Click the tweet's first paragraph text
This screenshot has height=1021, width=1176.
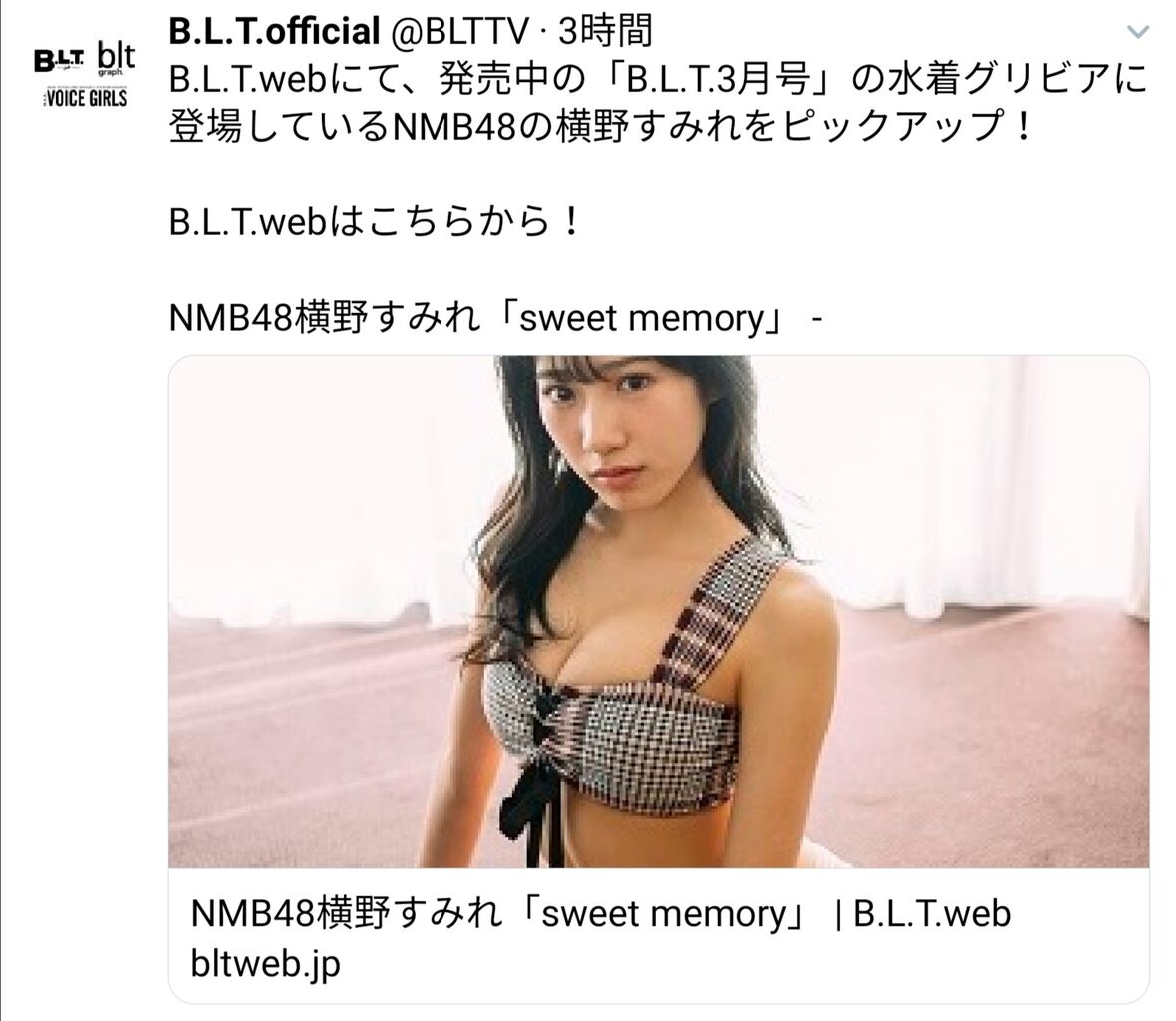658,102
